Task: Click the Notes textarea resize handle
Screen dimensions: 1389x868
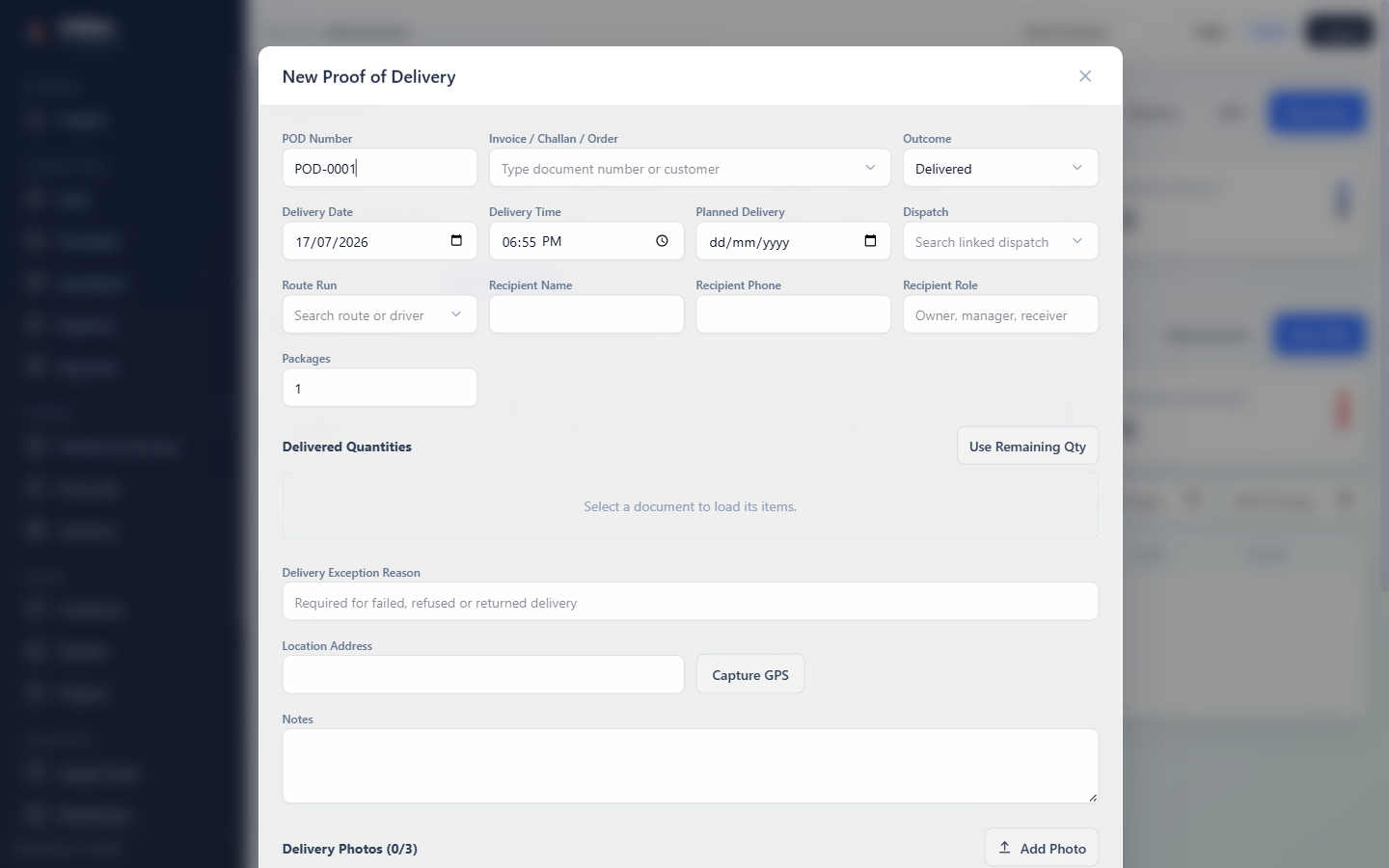Action: pyautogui.click(x=1092, y=797)
